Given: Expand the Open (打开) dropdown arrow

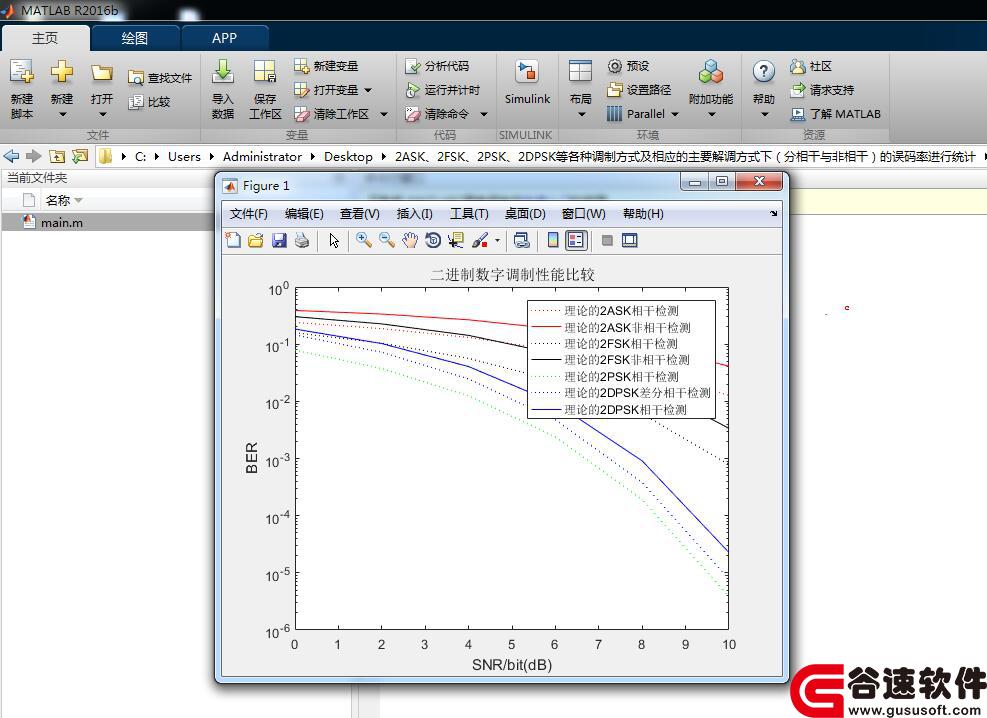Looking at the screenshot, I should (x=102, y=115).
